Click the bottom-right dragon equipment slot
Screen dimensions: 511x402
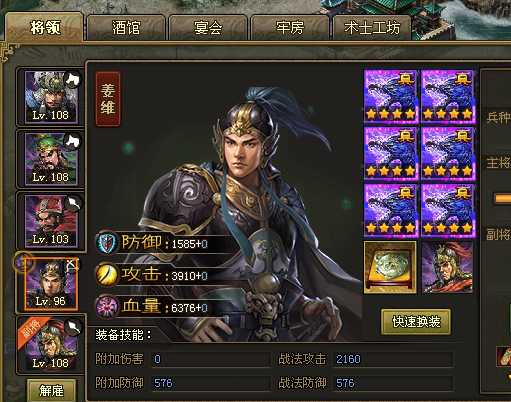447,211
